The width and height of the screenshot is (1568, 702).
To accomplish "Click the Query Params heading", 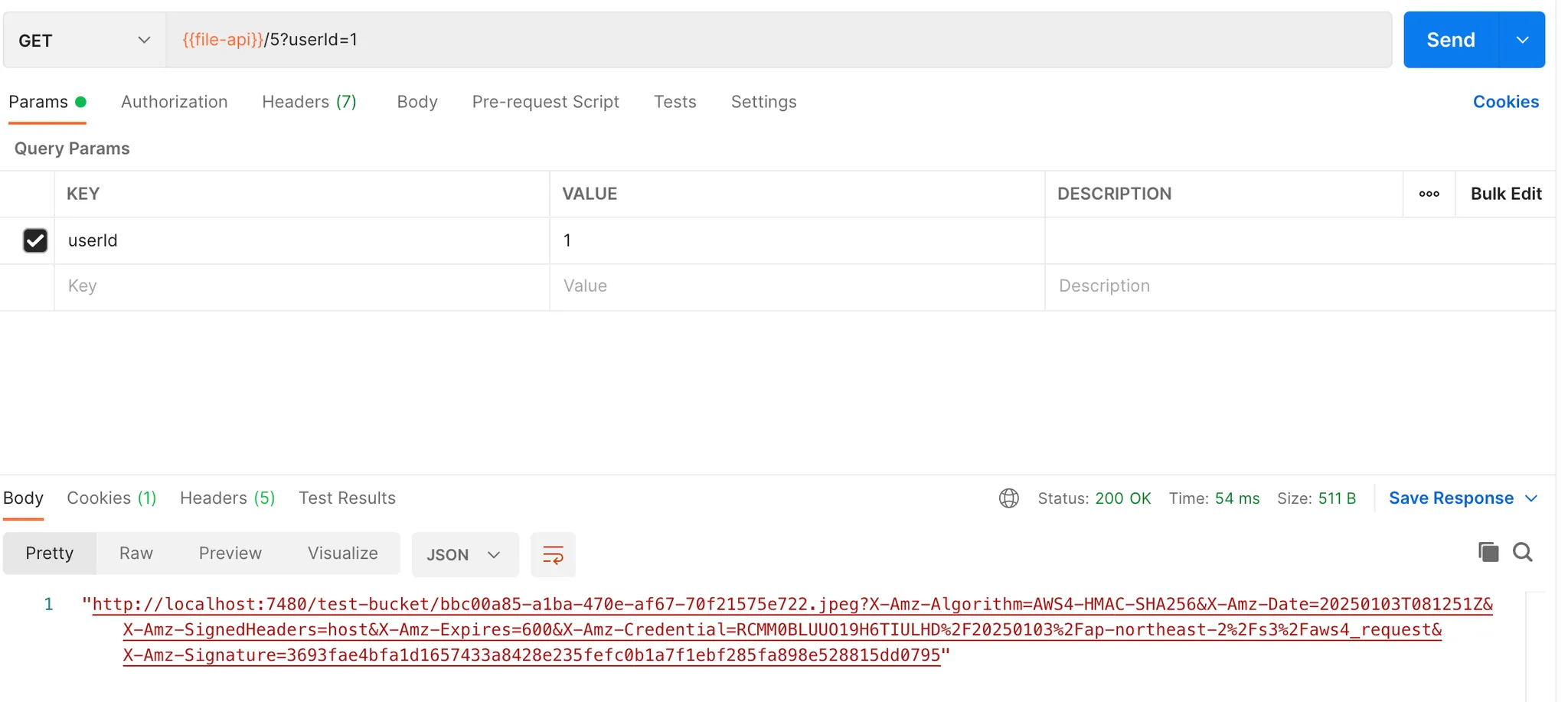I will click(x=72, y=149).
